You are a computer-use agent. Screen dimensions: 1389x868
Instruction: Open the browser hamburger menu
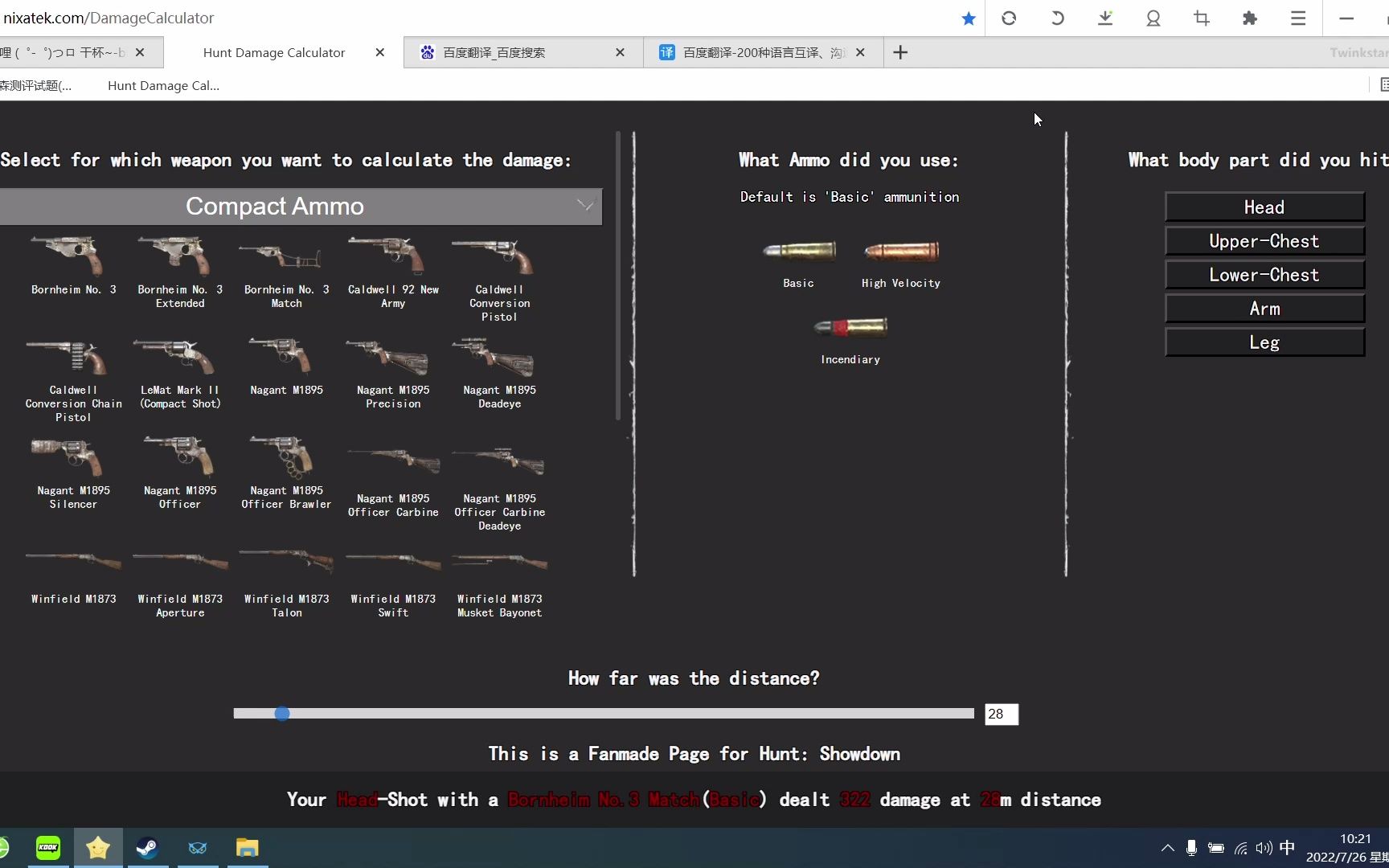[x=1297, y=18]
